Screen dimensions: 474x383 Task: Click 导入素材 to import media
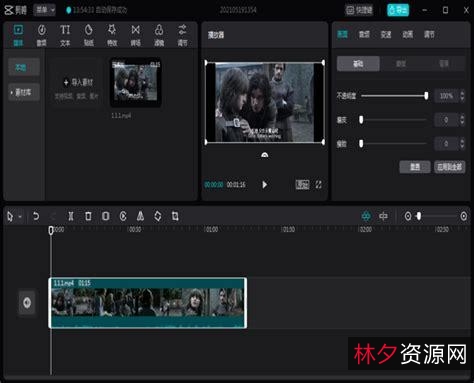78,82
